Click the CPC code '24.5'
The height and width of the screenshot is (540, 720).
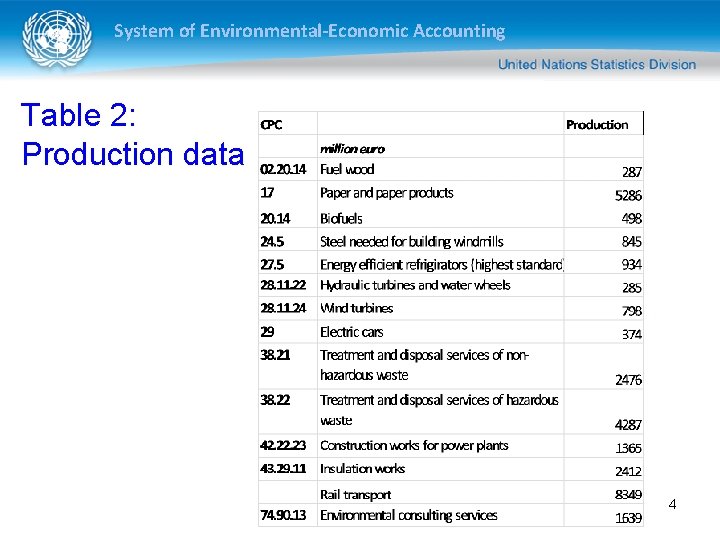click(x=272, y=242)
